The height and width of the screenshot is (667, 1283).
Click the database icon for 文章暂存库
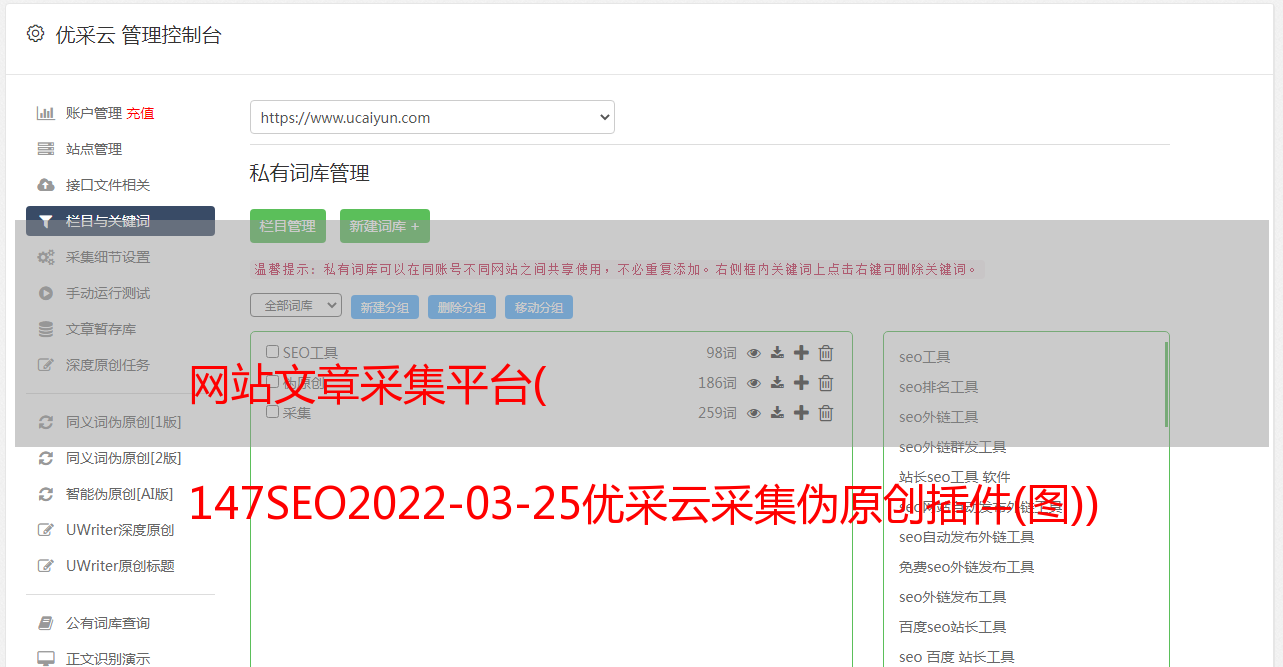pos(46,329)
